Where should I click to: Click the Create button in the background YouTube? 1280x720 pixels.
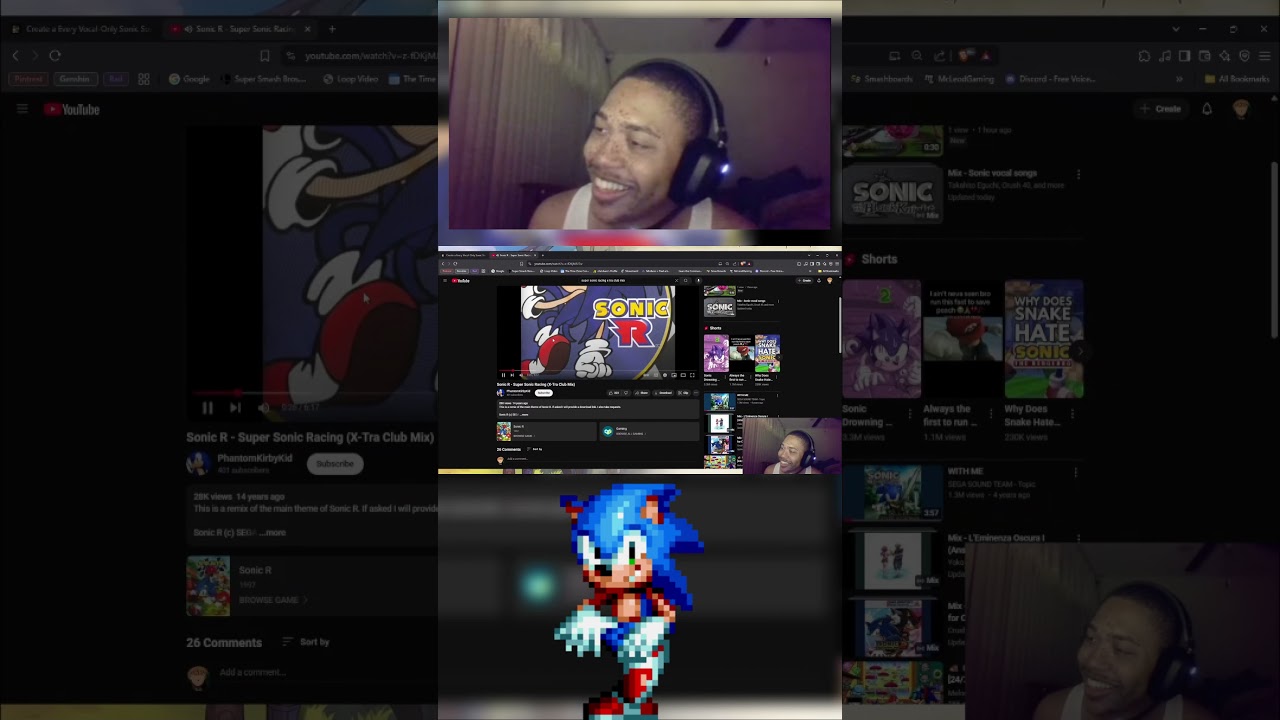tap(1160, 109)
